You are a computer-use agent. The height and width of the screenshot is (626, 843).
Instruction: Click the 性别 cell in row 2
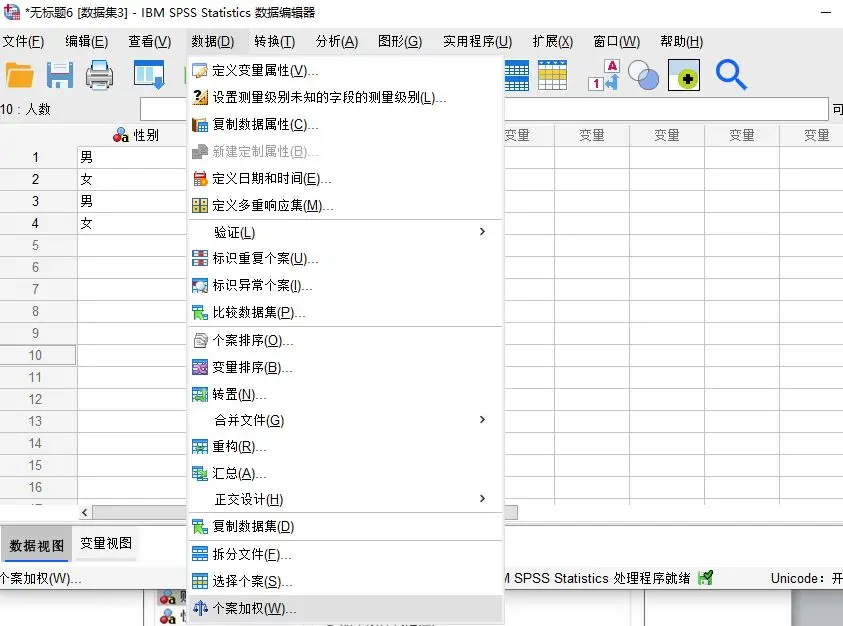pyautogui.click(x=132, y=180)
